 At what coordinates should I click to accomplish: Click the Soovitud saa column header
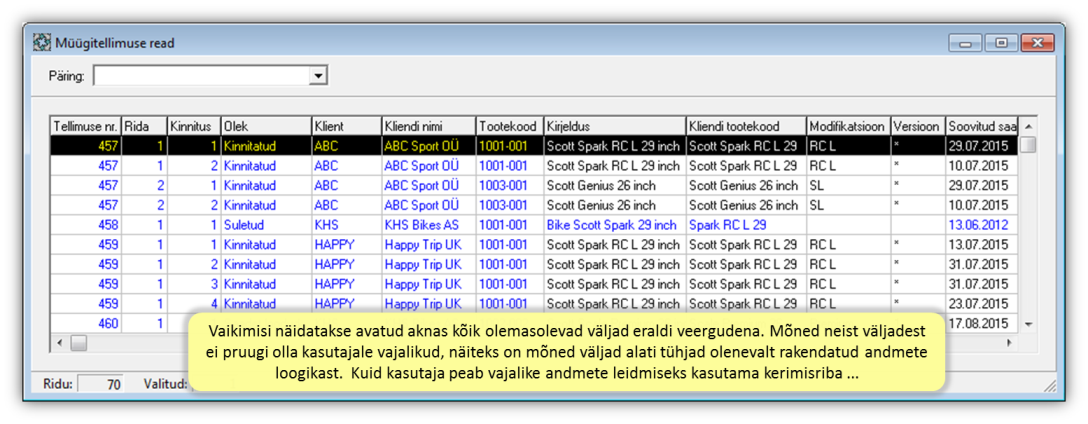click(981, 126)
